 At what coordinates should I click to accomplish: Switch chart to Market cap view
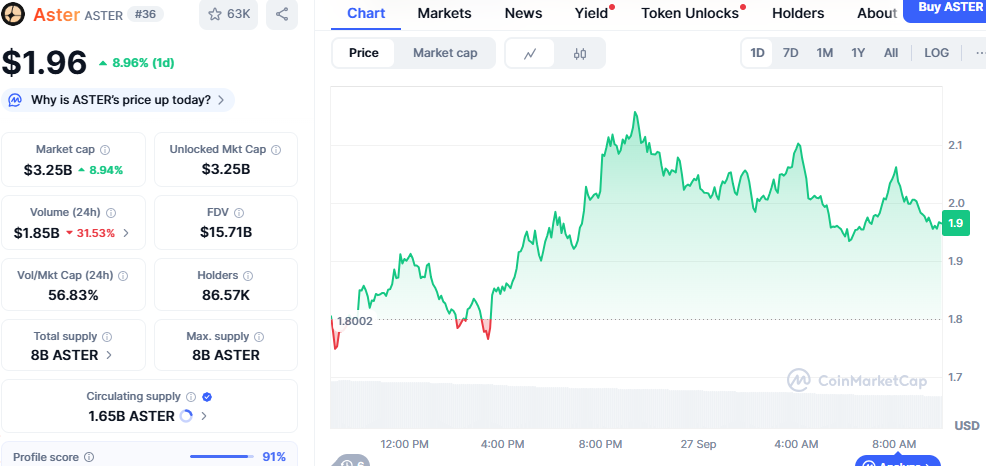(445, 53)
